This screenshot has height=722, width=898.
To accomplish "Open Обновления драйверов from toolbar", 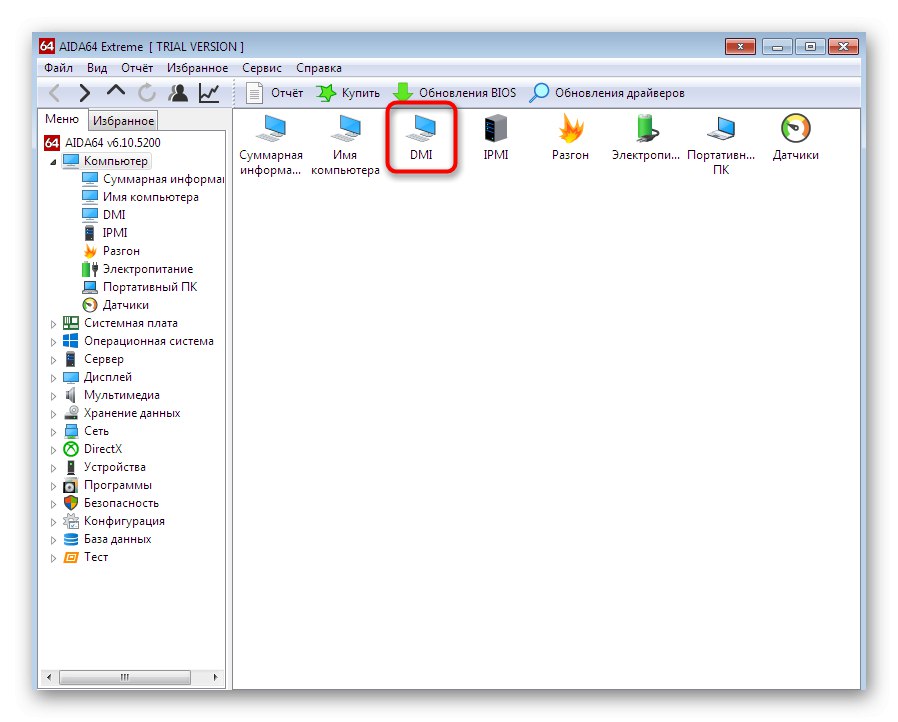I will [607, 93].
